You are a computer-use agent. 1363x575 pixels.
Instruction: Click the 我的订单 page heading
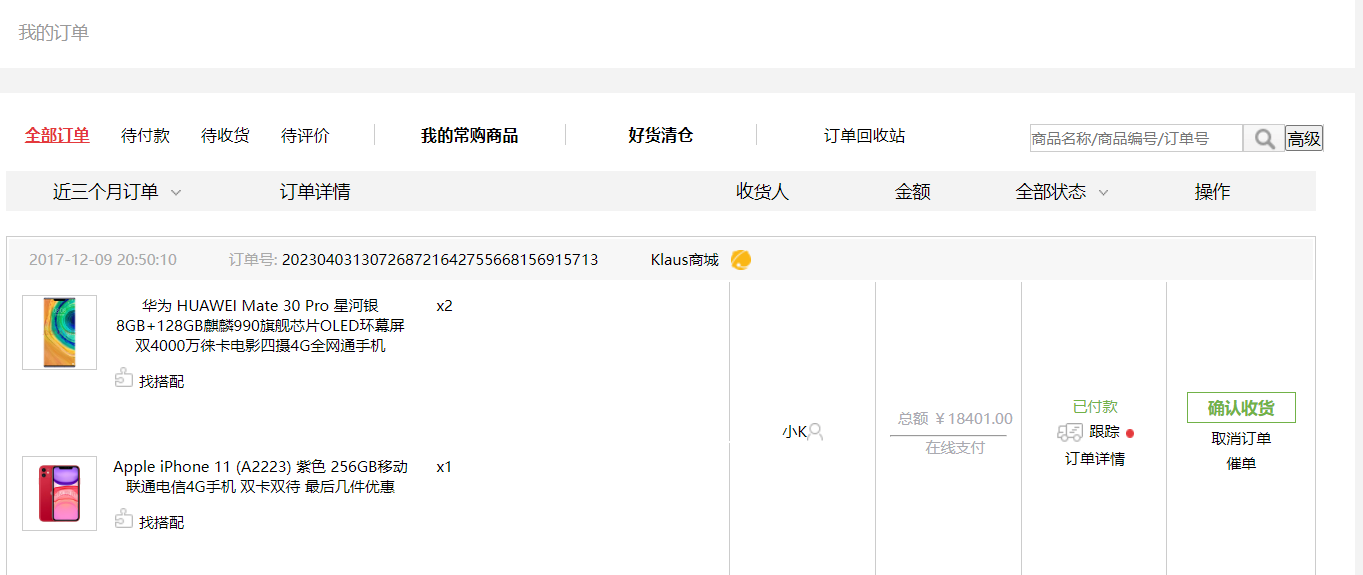click(53, 33)
